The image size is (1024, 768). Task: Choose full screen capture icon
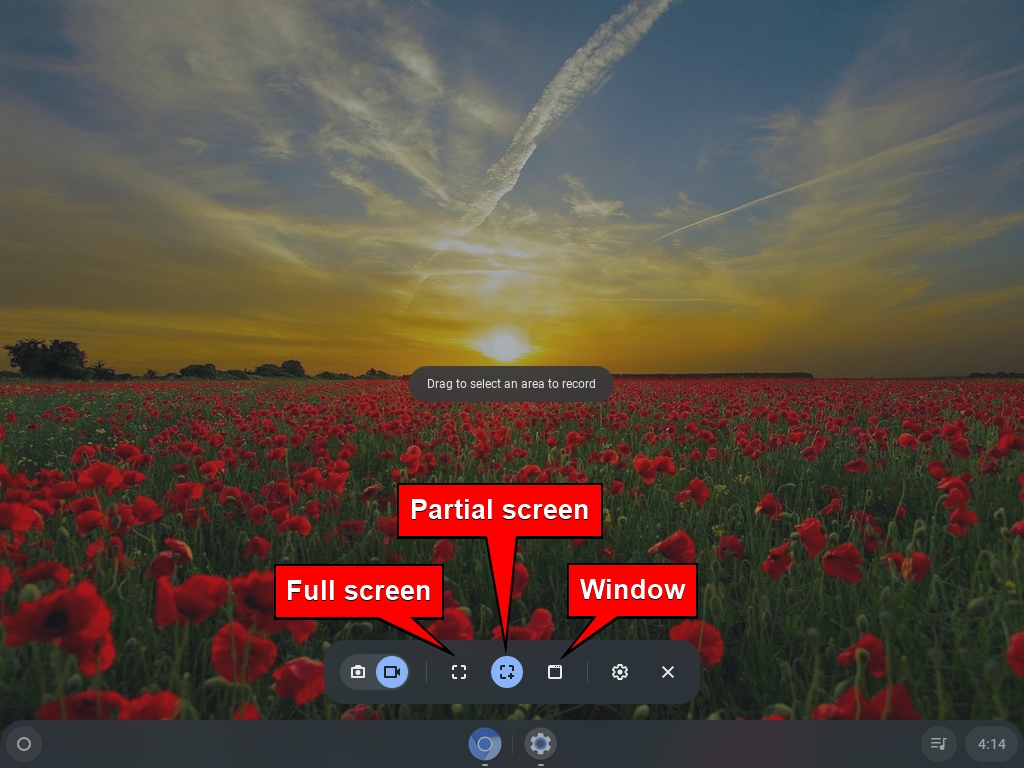click(459, 672)
